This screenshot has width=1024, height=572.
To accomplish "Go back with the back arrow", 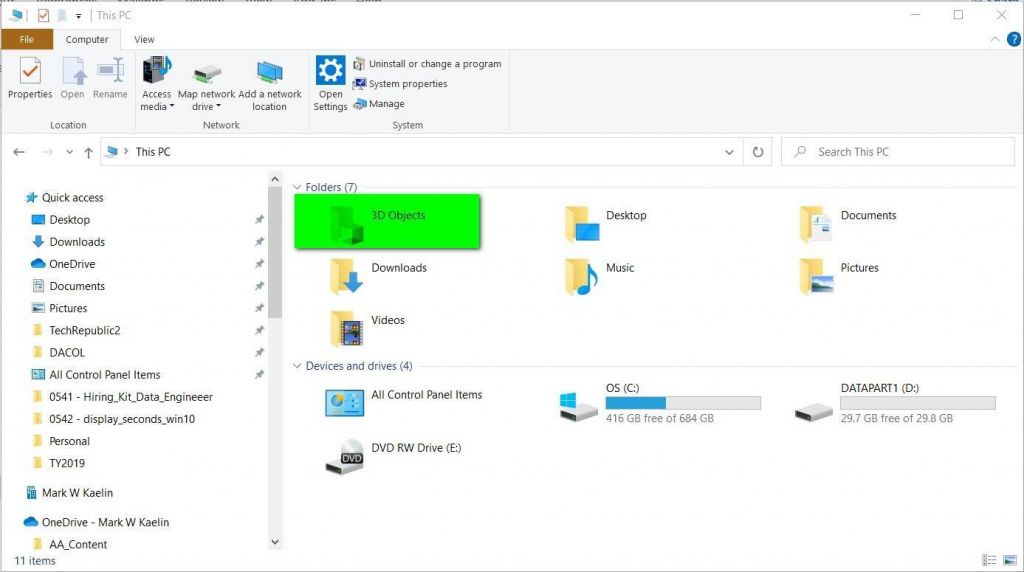I will (x=19, y=152).
